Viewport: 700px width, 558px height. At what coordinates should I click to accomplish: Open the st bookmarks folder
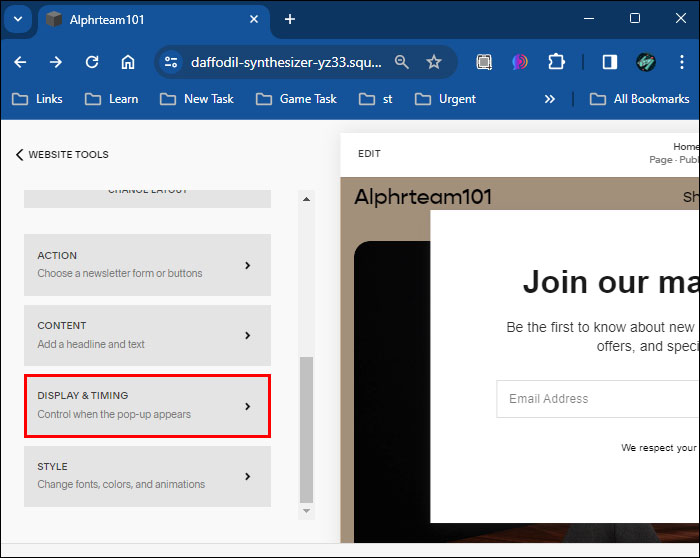[x=375, y=99]
